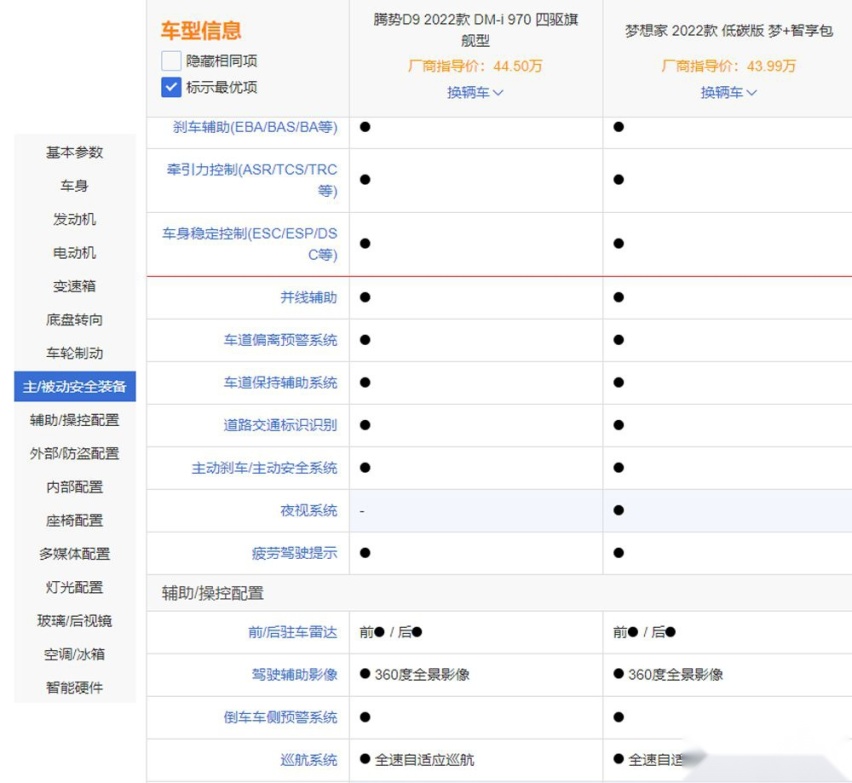Go to 车身 section in the sidebar

(75, 186)
